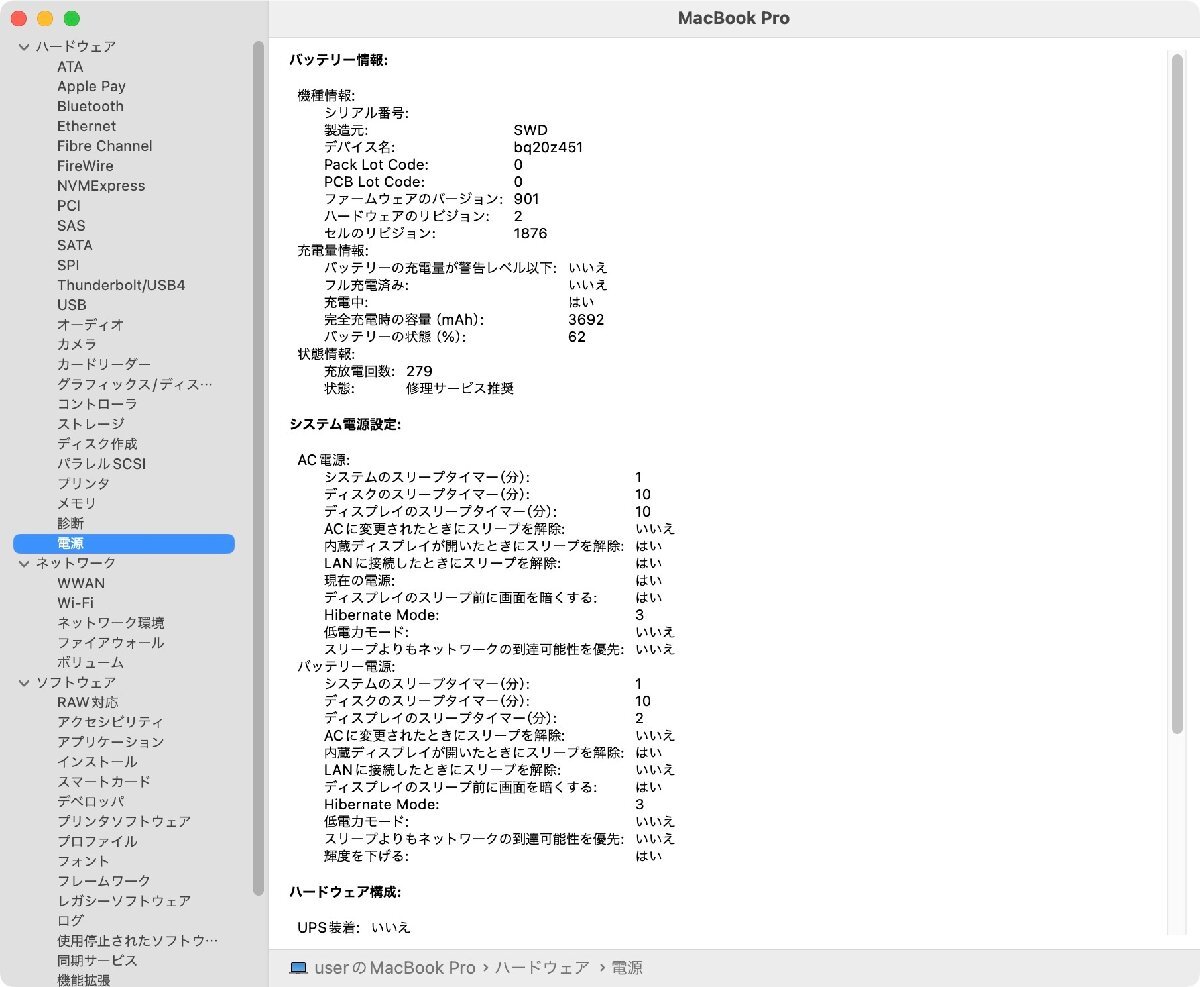Select Apple Pay in the sidebar
The image size is (1200, 987).
(x=91, y=87)
